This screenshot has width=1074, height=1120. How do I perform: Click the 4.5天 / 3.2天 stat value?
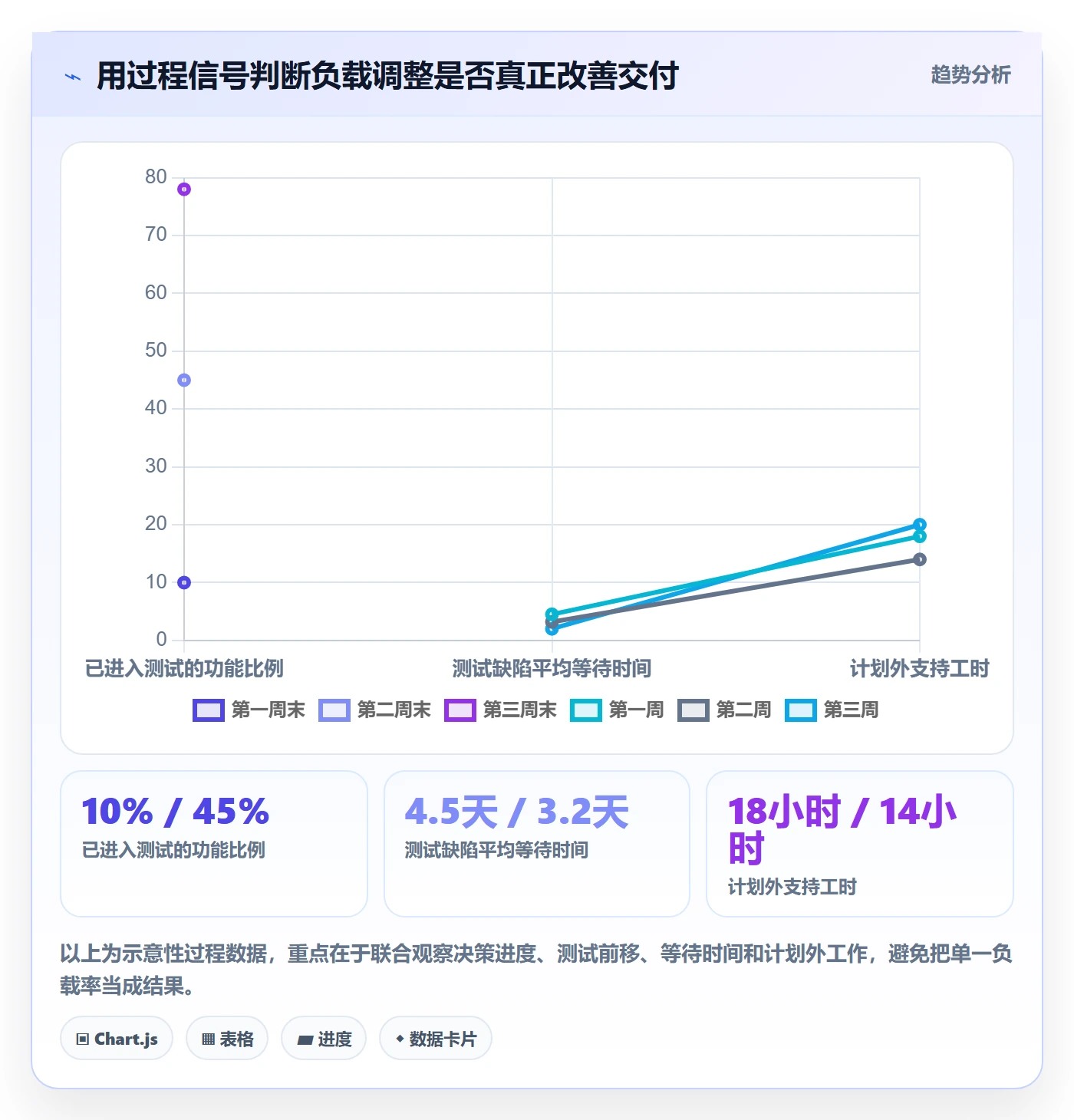click(517, 812)
